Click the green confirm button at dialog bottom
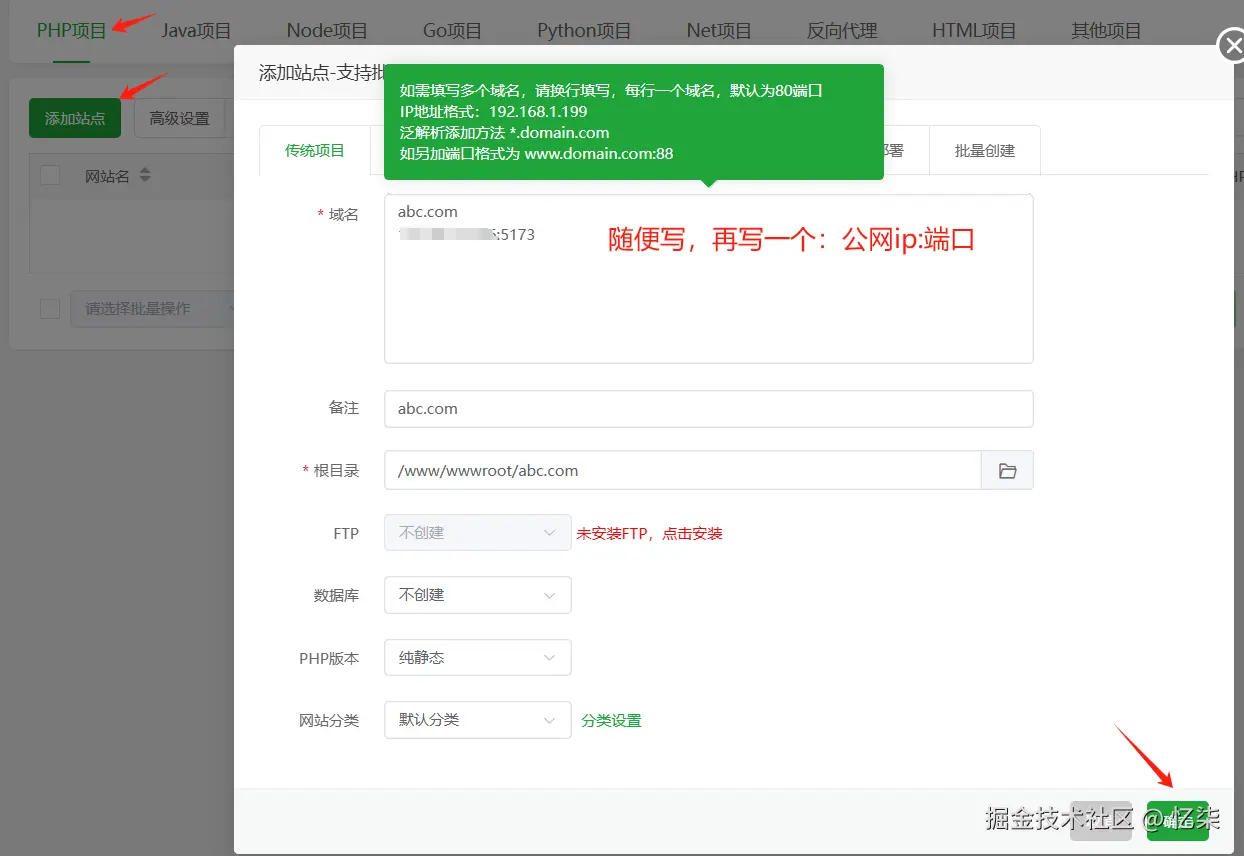The image size is (1244, 856). [1178, 820]
